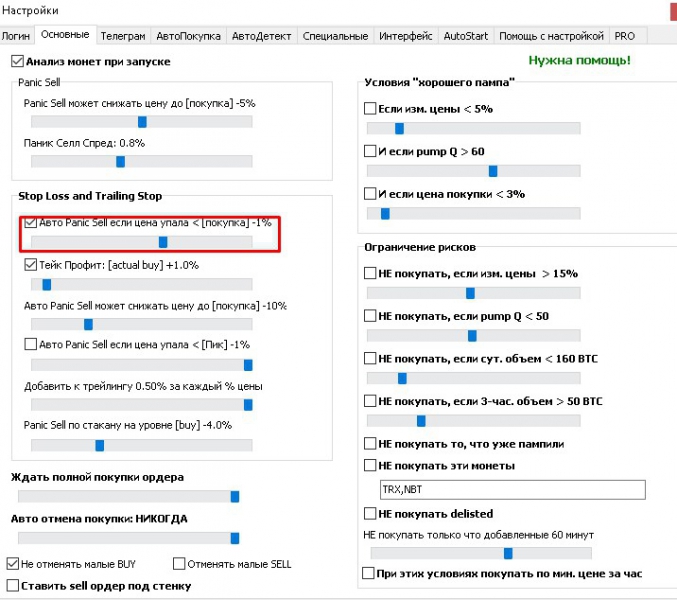Open the АвтоДетект tab
677x600 pixels.
click(x=260, y=36)
